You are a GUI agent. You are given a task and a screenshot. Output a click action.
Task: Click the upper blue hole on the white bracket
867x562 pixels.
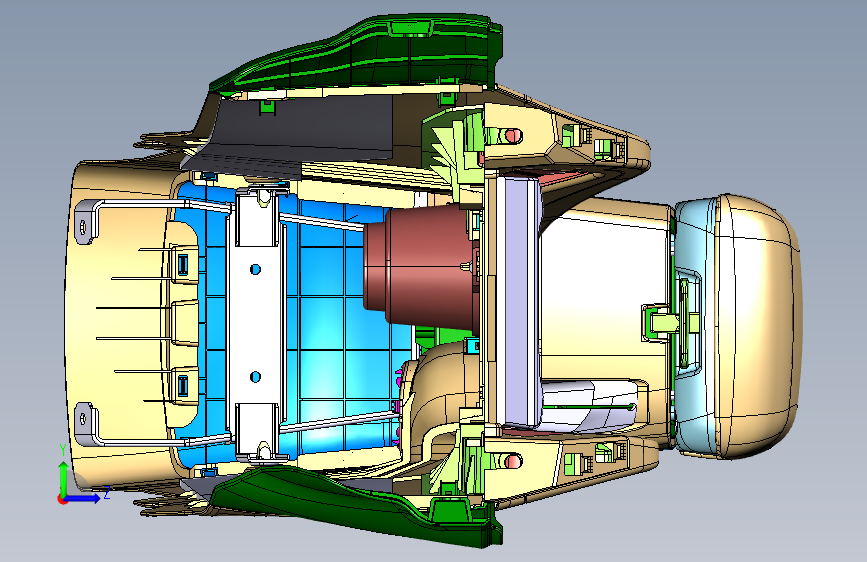[255, 269]
